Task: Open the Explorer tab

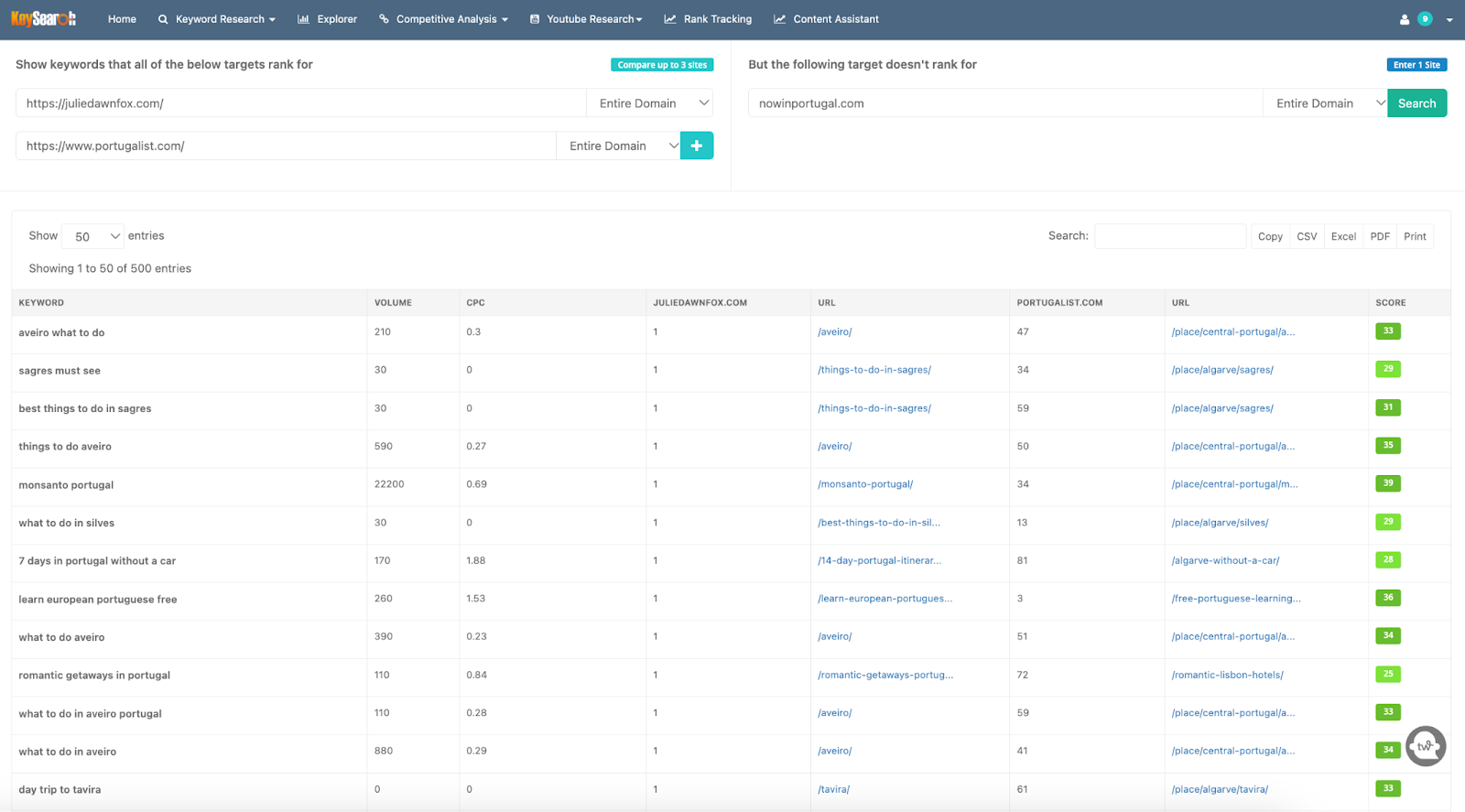Action: pyautogui.click(x=328, y=19)
